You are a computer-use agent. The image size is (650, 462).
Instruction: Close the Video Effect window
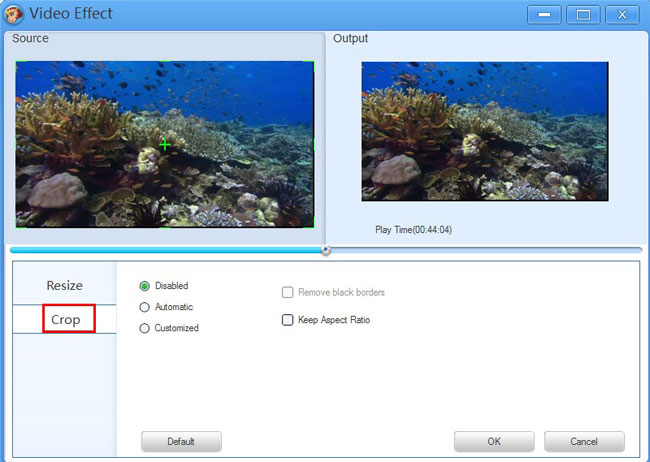(x=622, y=15)
